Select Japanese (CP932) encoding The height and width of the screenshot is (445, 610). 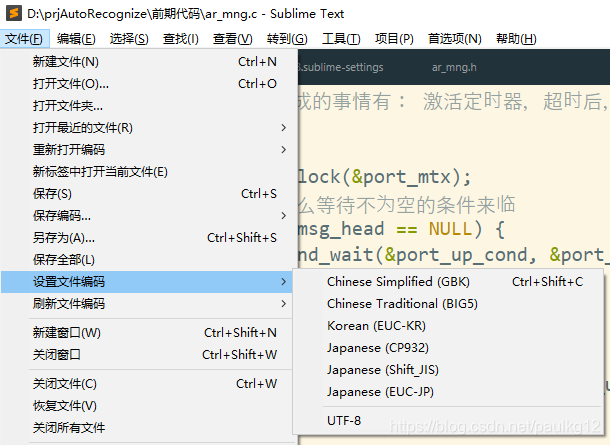tap(448, 347)
